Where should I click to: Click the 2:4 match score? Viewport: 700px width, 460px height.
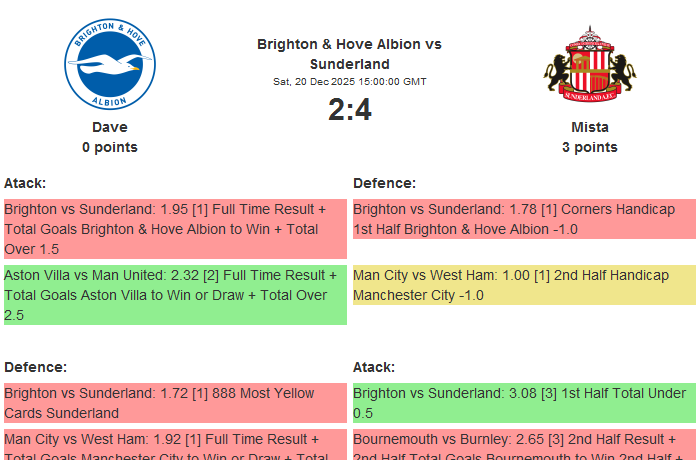pyautogui.click(x=349, y=110)
